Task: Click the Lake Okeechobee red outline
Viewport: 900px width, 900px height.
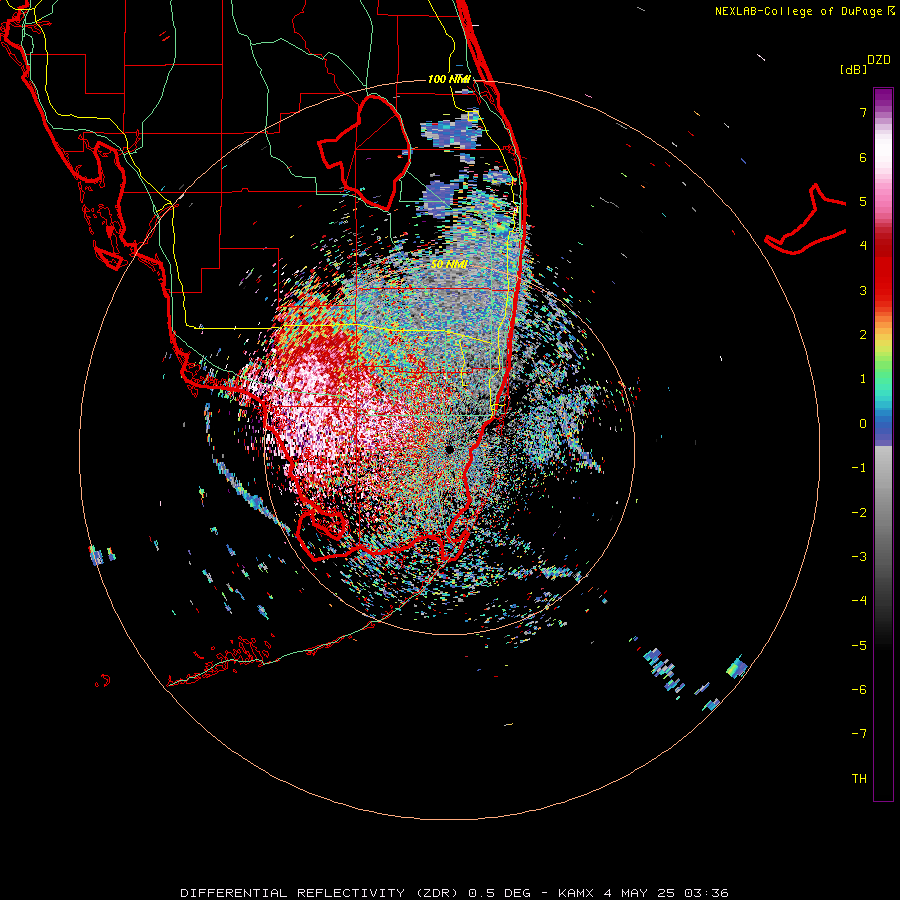Action: [364, 152]
